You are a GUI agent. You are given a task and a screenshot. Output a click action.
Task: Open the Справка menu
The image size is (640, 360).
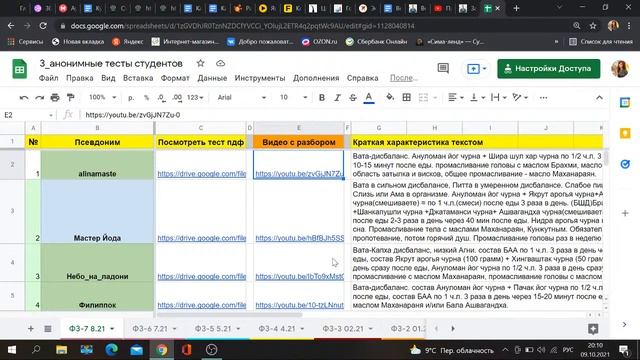click(x=362, y=78)
